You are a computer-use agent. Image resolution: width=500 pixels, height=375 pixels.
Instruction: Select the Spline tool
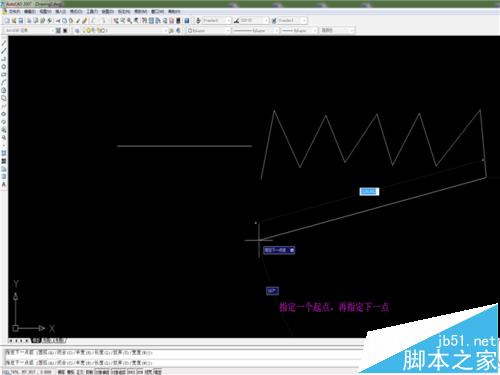pos(4,106)
